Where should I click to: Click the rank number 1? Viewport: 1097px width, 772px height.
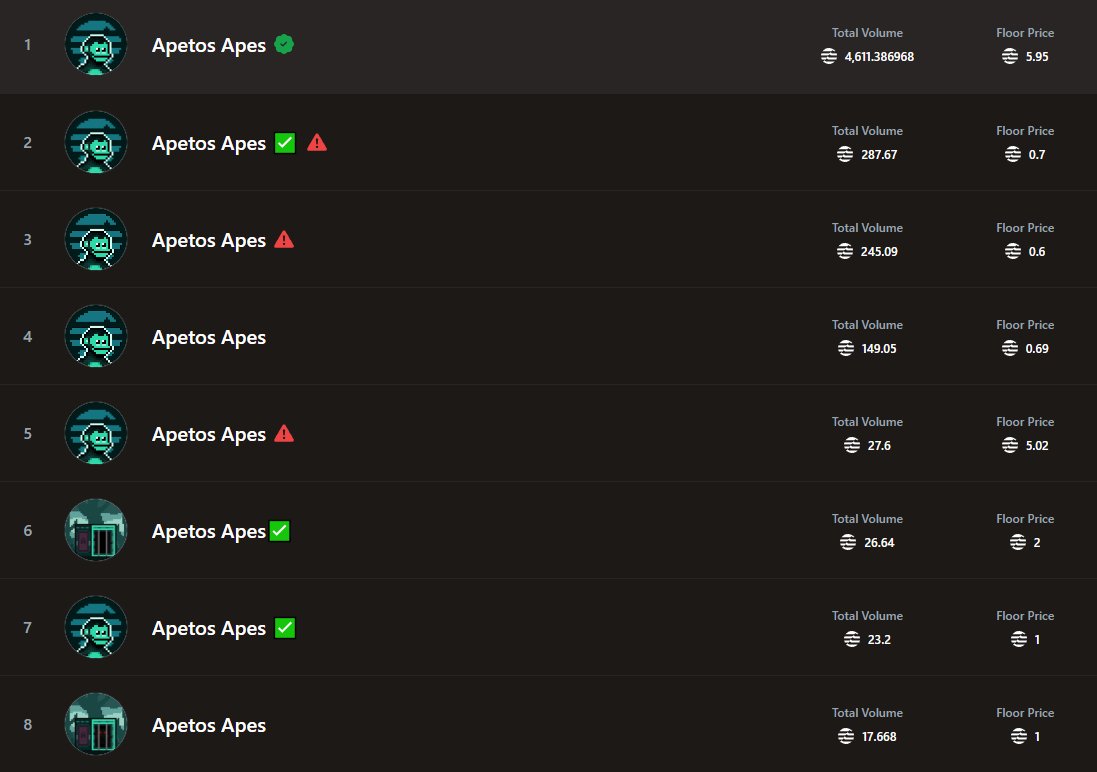[x=27, y=45]
